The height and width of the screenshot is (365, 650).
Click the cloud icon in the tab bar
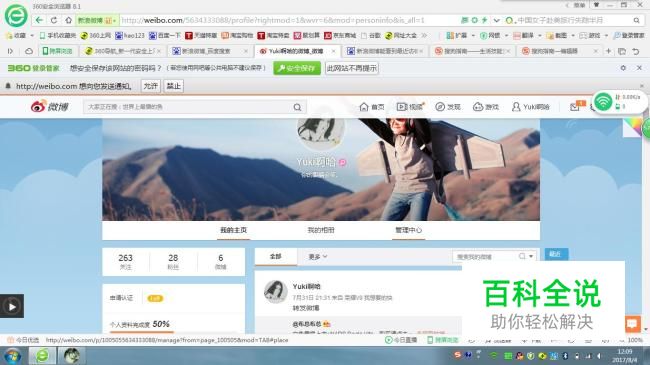[x=29, y=51]
